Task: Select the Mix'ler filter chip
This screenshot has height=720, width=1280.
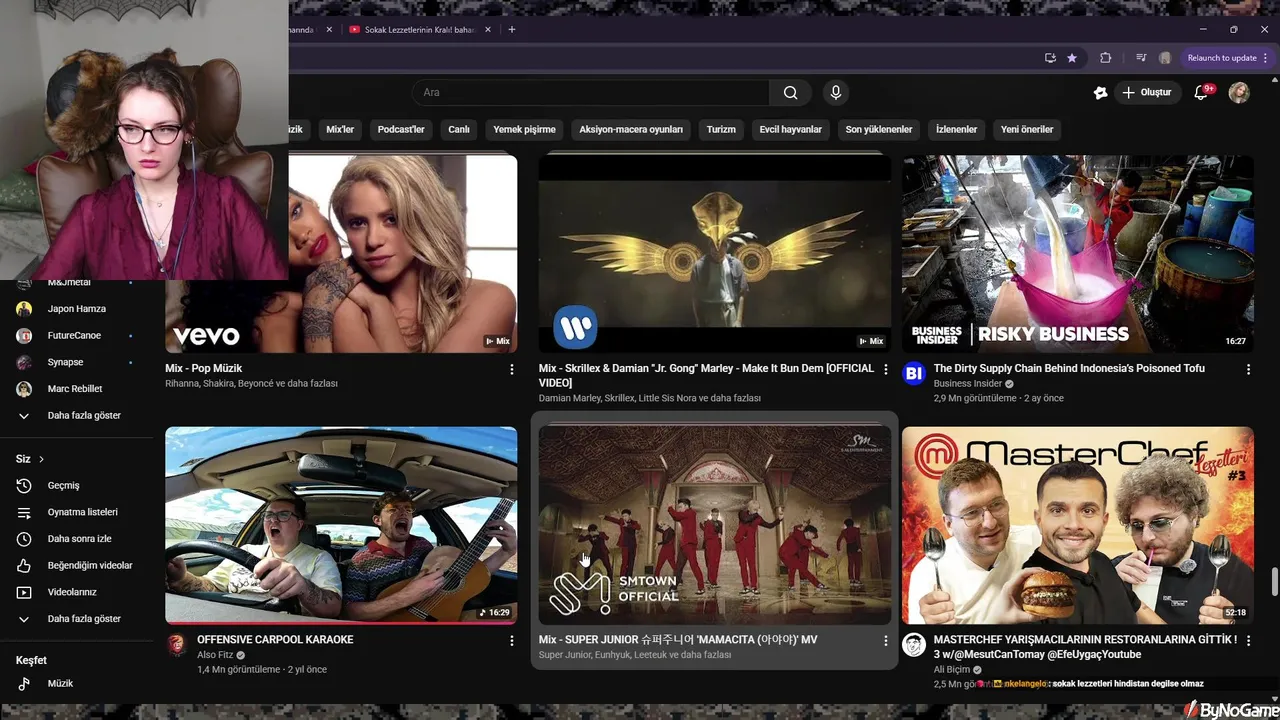Action: [340, 129]
